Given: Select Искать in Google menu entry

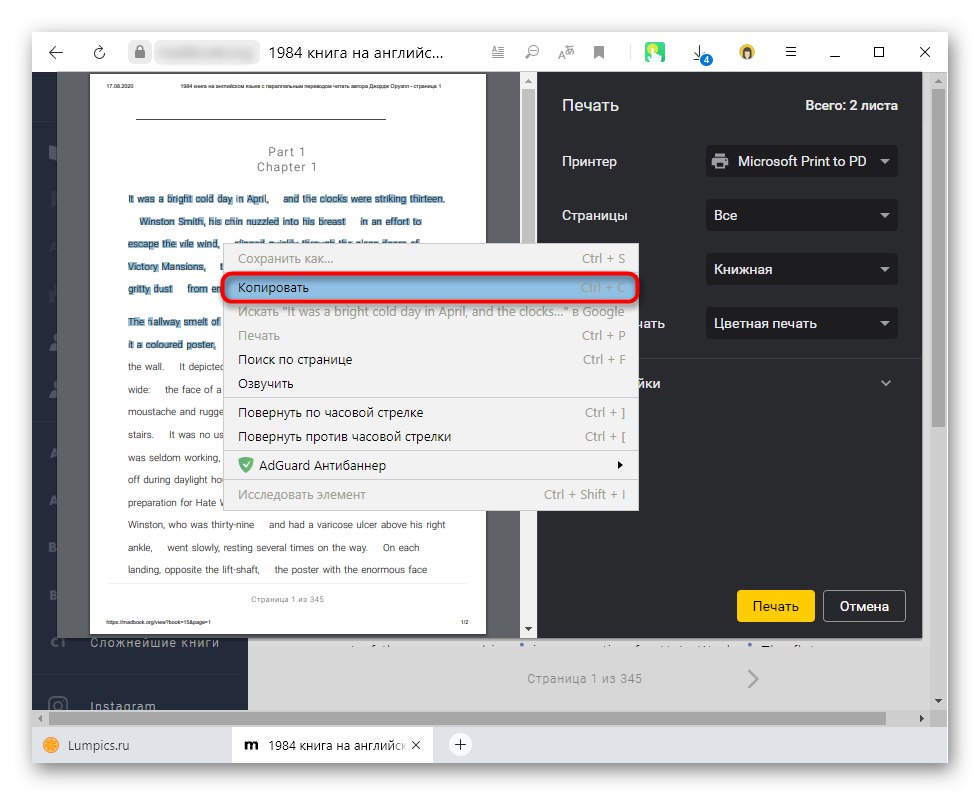Looking at the screenshot, I should pyautogui.click(x=431, y=312).
